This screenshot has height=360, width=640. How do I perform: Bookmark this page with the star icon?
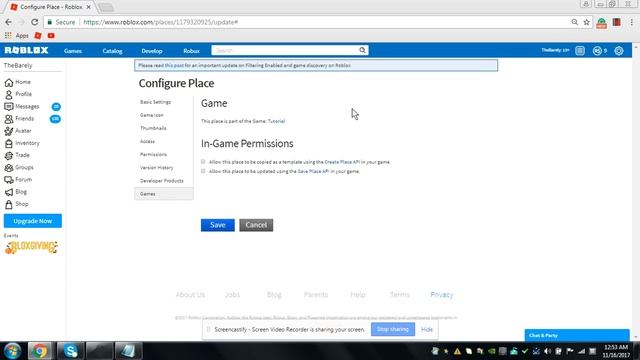[x=587, y=22]
